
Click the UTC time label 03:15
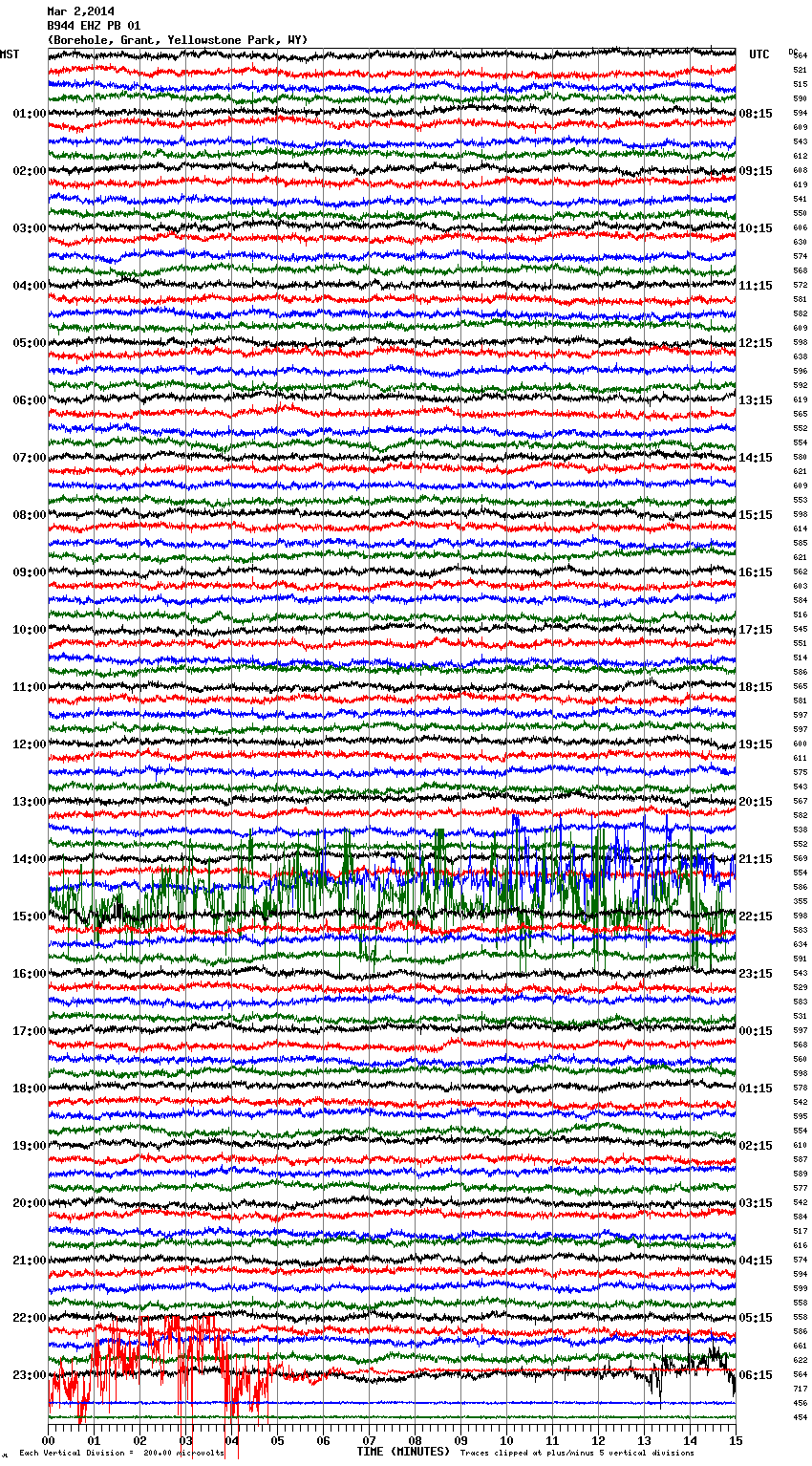tap(756, 1203)
